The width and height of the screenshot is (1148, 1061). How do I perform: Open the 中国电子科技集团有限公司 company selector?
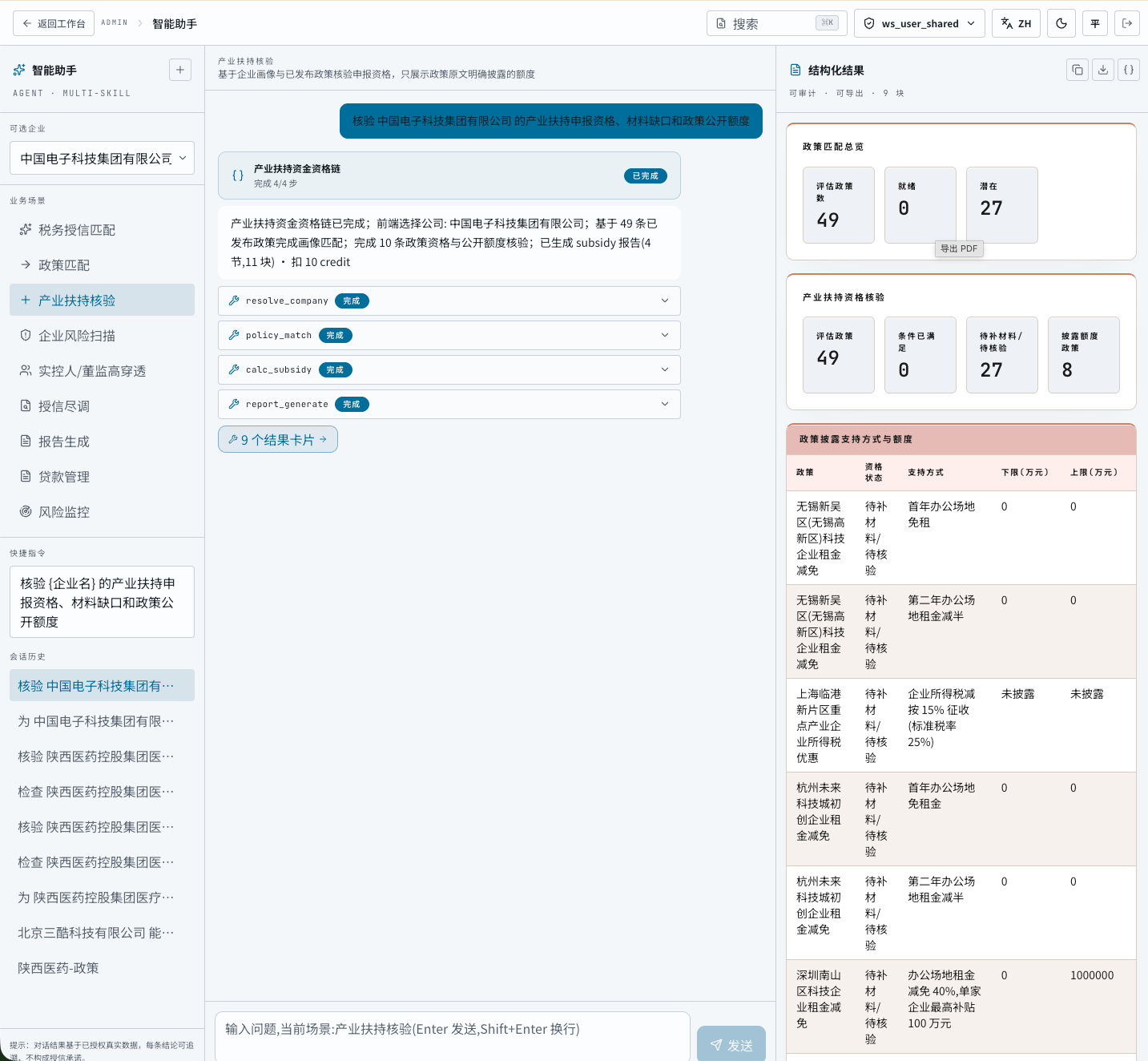103,158
